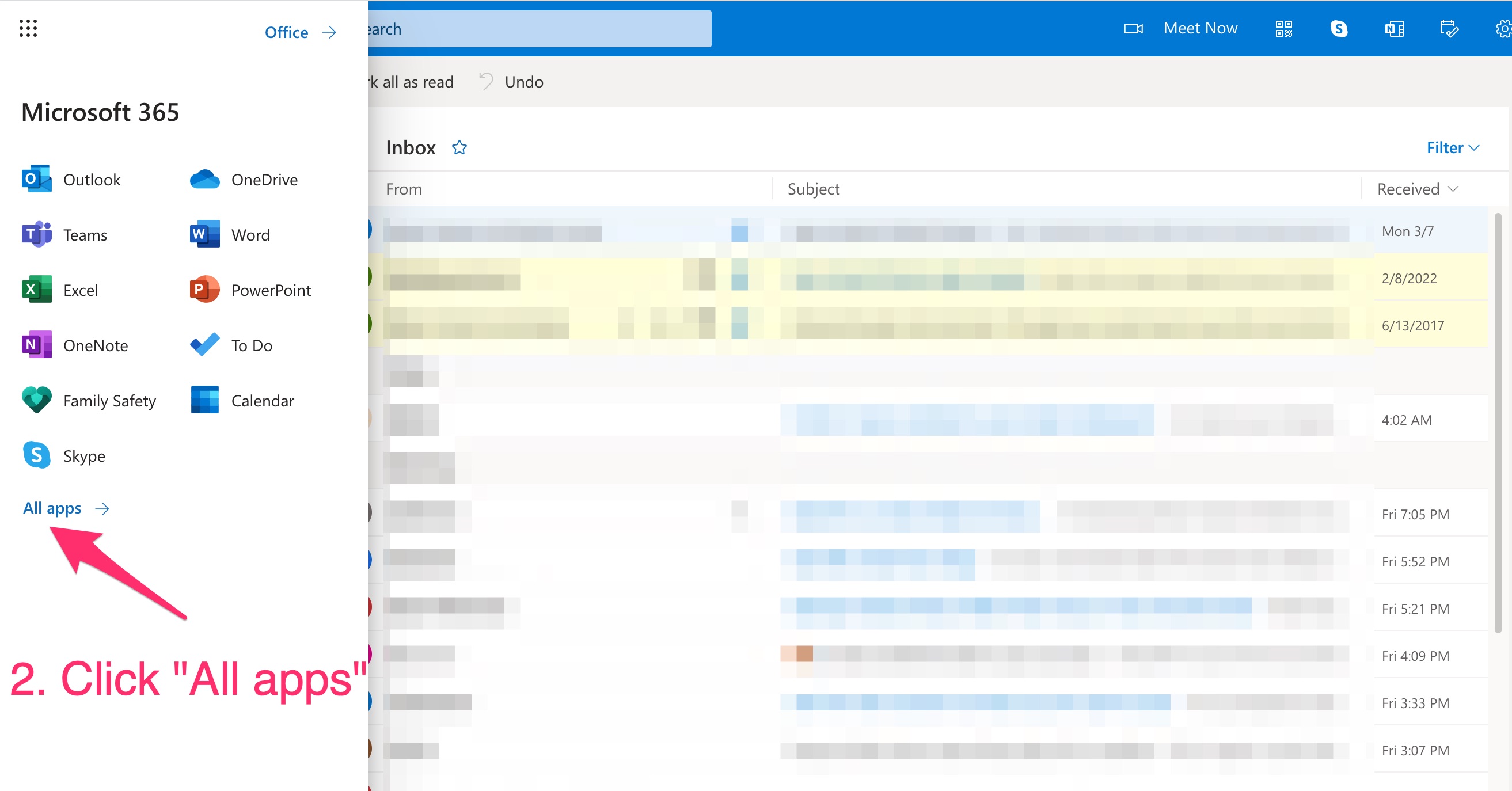Image resolution: width=1512 pixels, height=791 pixels.
Task: Toggle Inbox favorite star
Action: click(x=459, y=147)
